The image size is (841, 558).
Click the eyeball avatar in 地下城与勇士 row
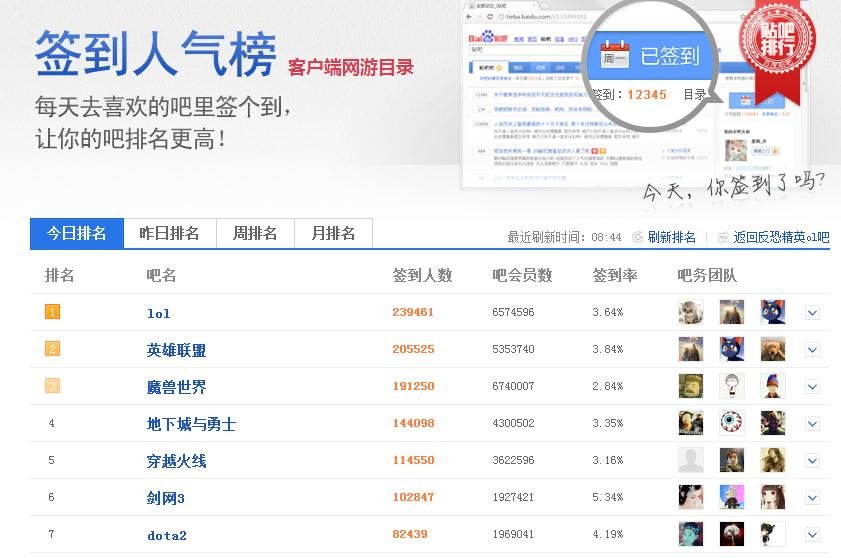pos(732,423)
